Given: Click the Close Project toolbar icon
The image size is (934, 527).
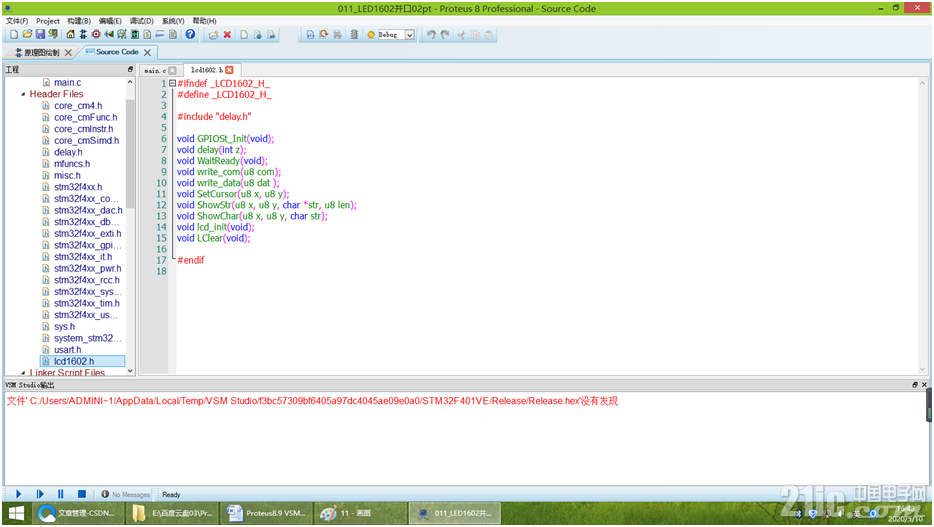Looking at the screenshot, I should pos(53,35).
